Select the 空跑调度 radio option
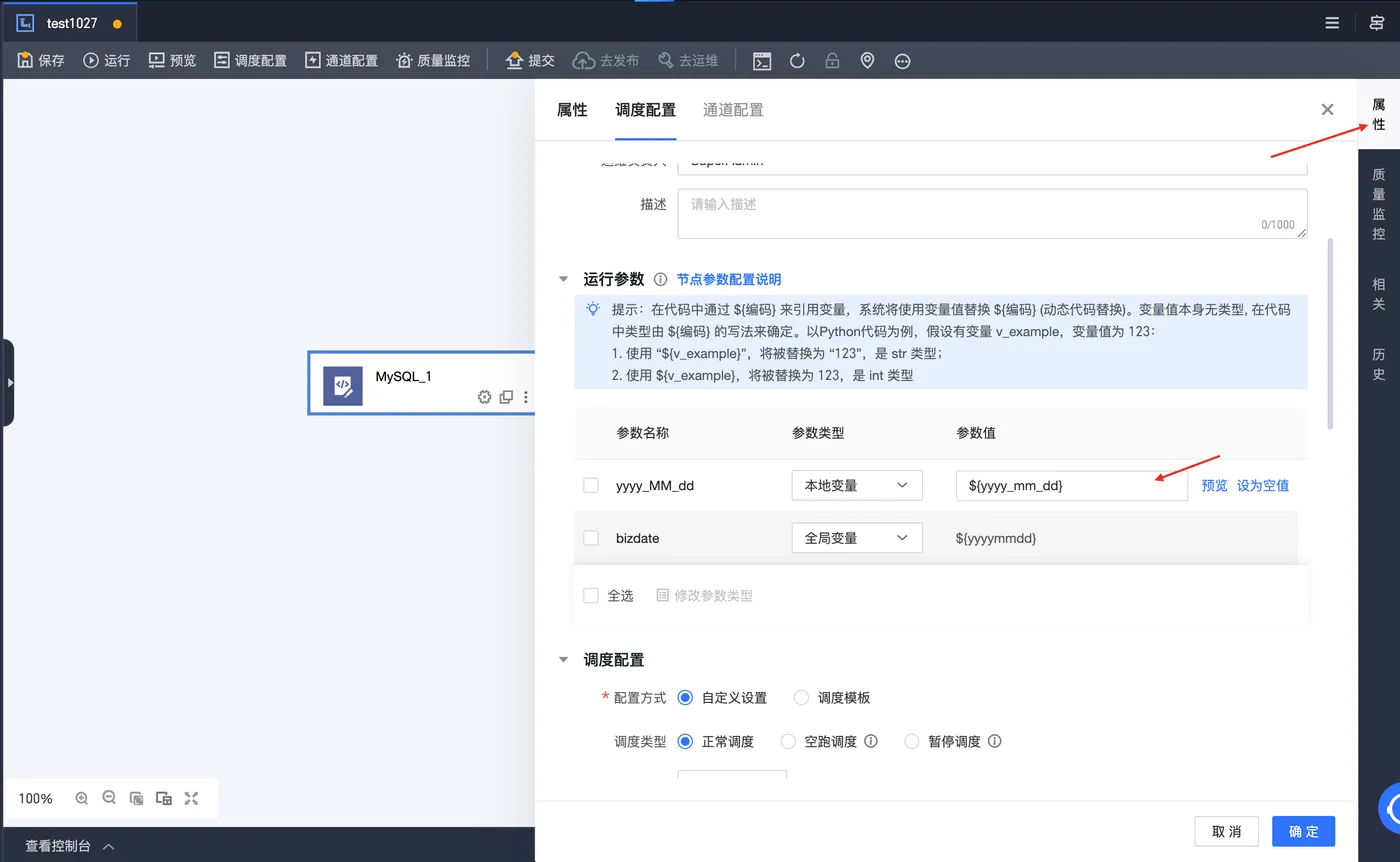 [788, 741]
